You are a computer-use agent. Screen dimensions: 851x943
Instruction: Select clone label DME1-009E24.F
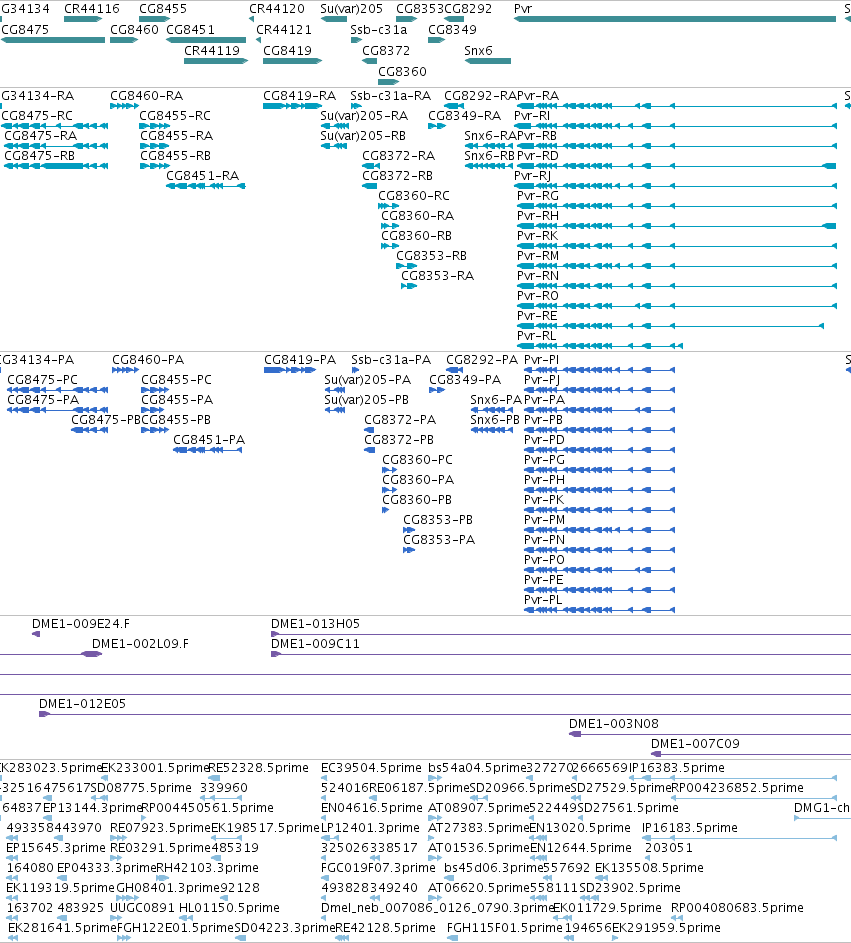[81, 624]
